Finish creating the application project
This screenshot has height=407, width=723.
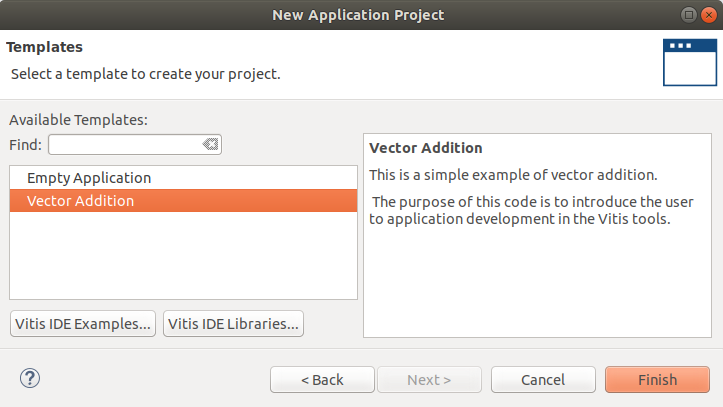click(658, 380)
